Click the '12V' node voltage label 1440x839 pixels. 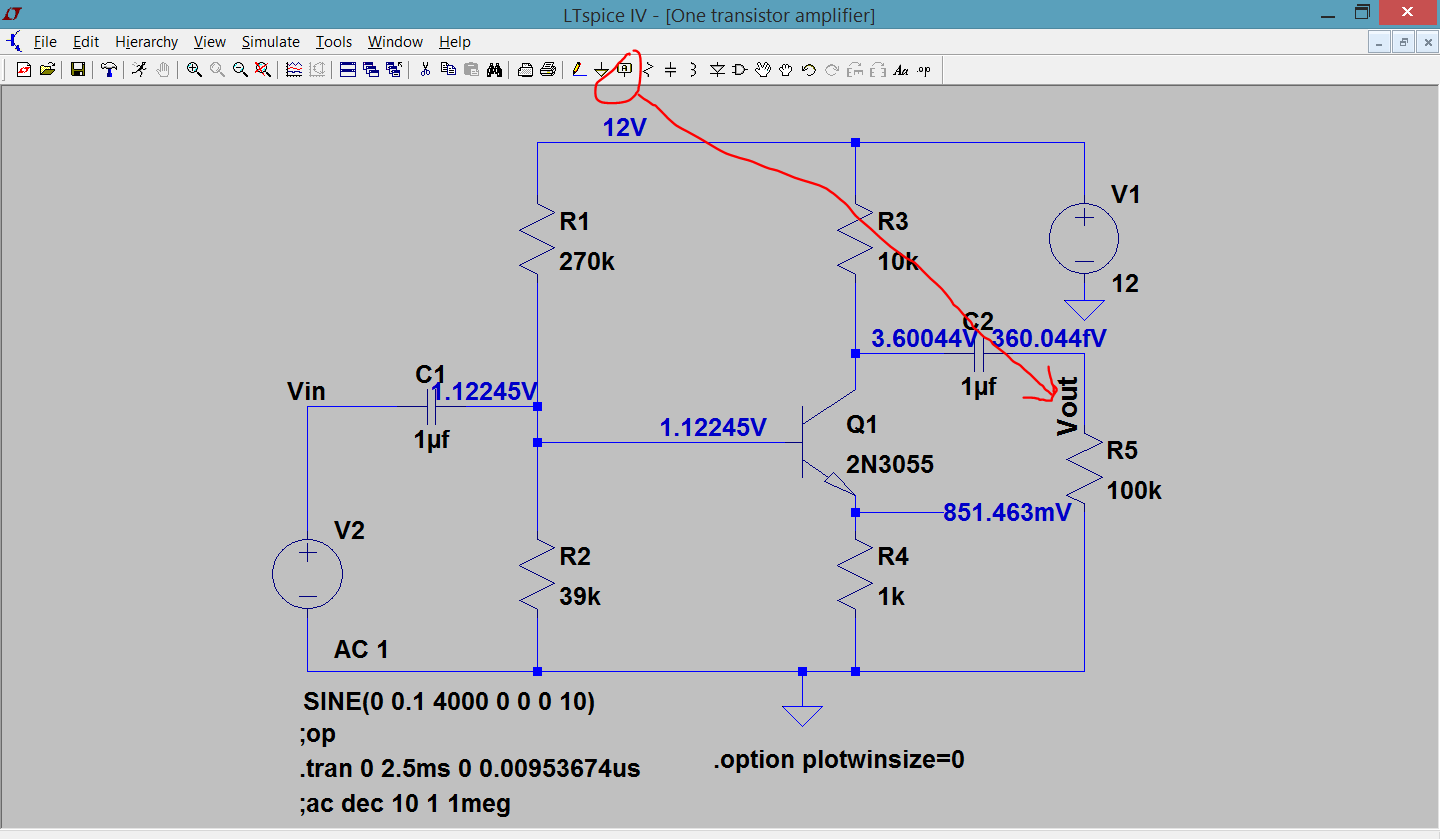tap(624, 128)
